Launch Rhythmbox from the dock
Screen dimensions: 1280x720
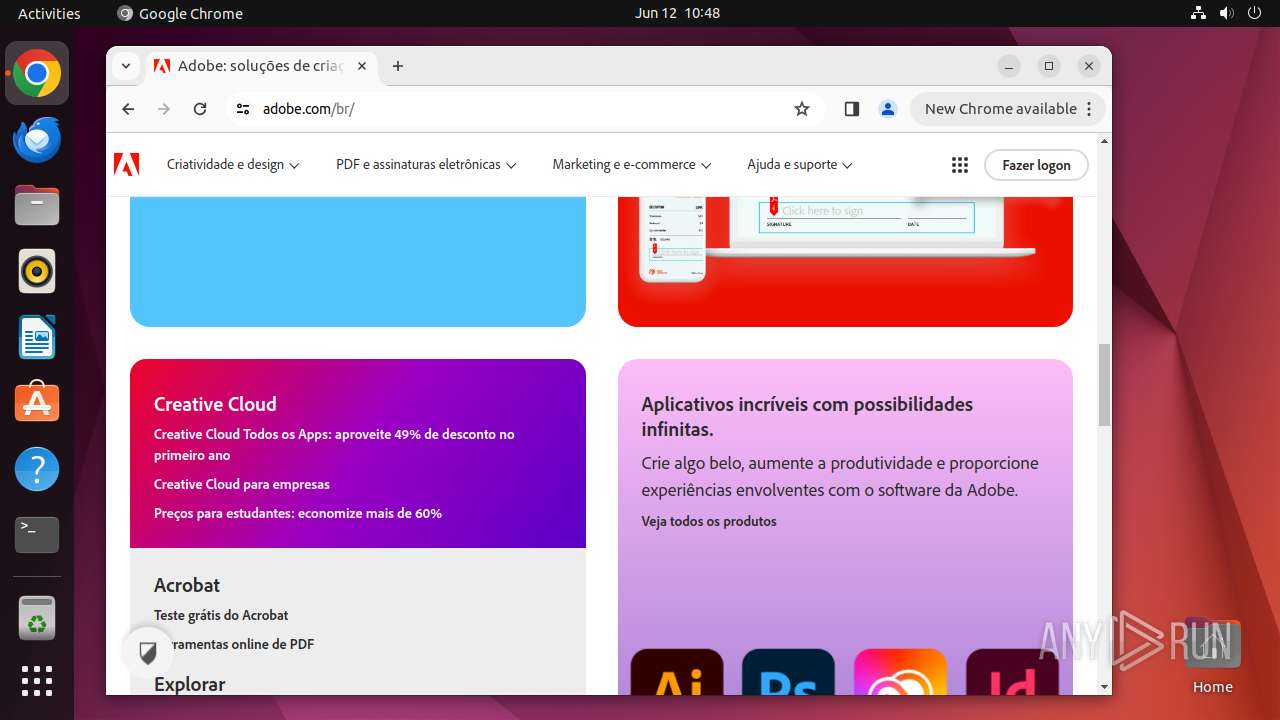point(37,272)
